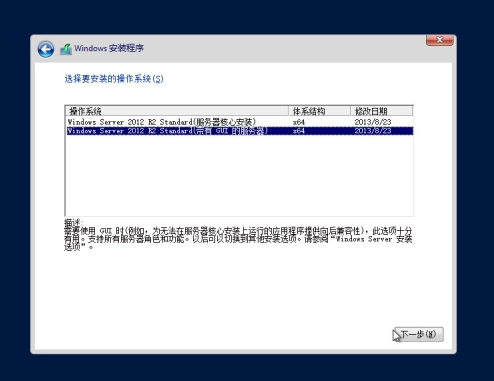Select Windows Server 2012 R2 Standard (带有 GUI 的服务器) row
The height and width of the screenshot is (381, 494).
(239, 131)
